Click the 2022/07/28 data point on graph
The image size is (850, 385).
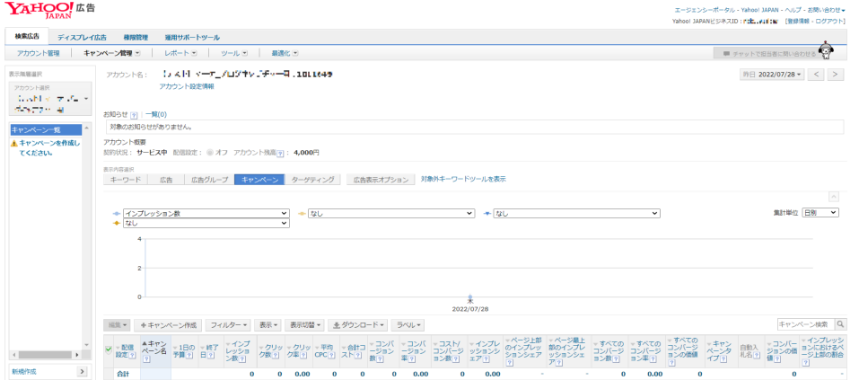point(471,297)
